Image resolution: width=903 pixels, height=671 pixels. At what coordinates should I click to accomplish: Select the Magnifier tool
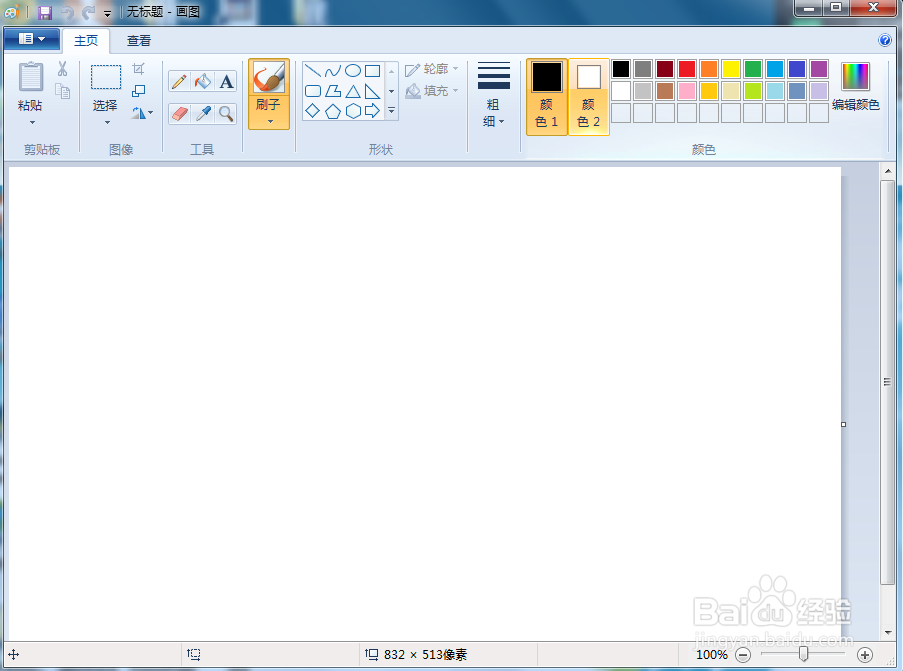226,113
